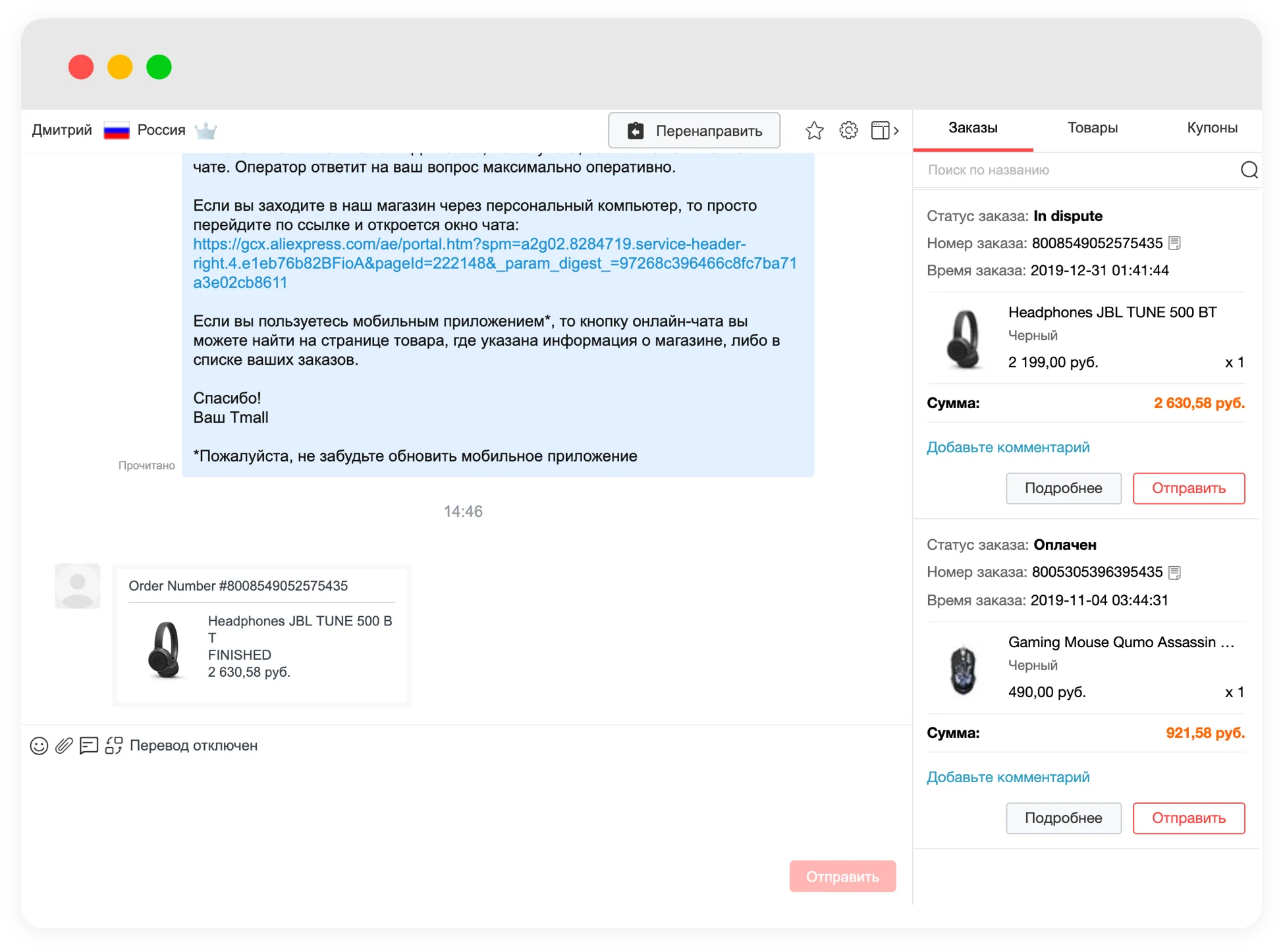Toggle translation 'Перевод отключен'
The width and height of the screenshot is (1283, 952).
[181, 745]
